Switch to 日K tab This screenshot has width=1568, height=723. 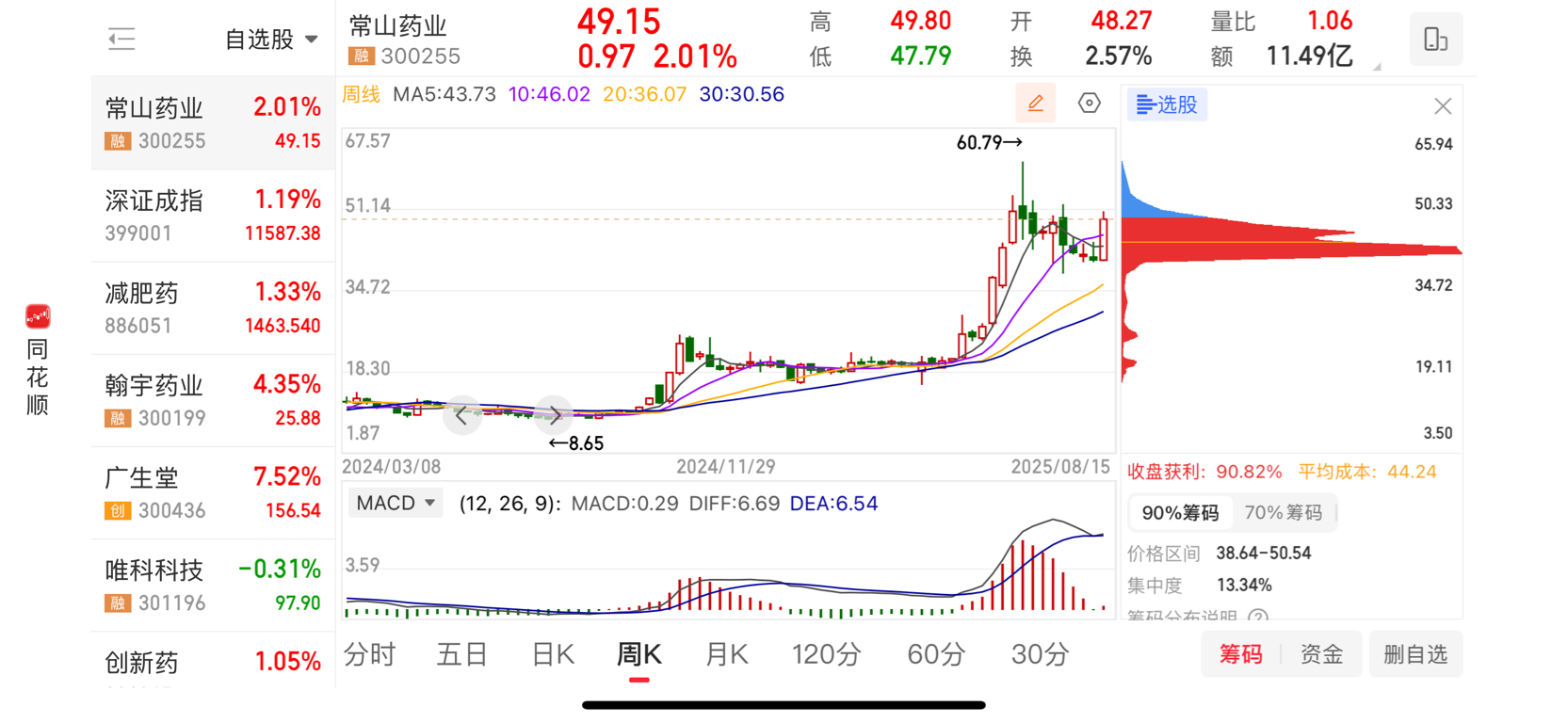tap(553, 654)
